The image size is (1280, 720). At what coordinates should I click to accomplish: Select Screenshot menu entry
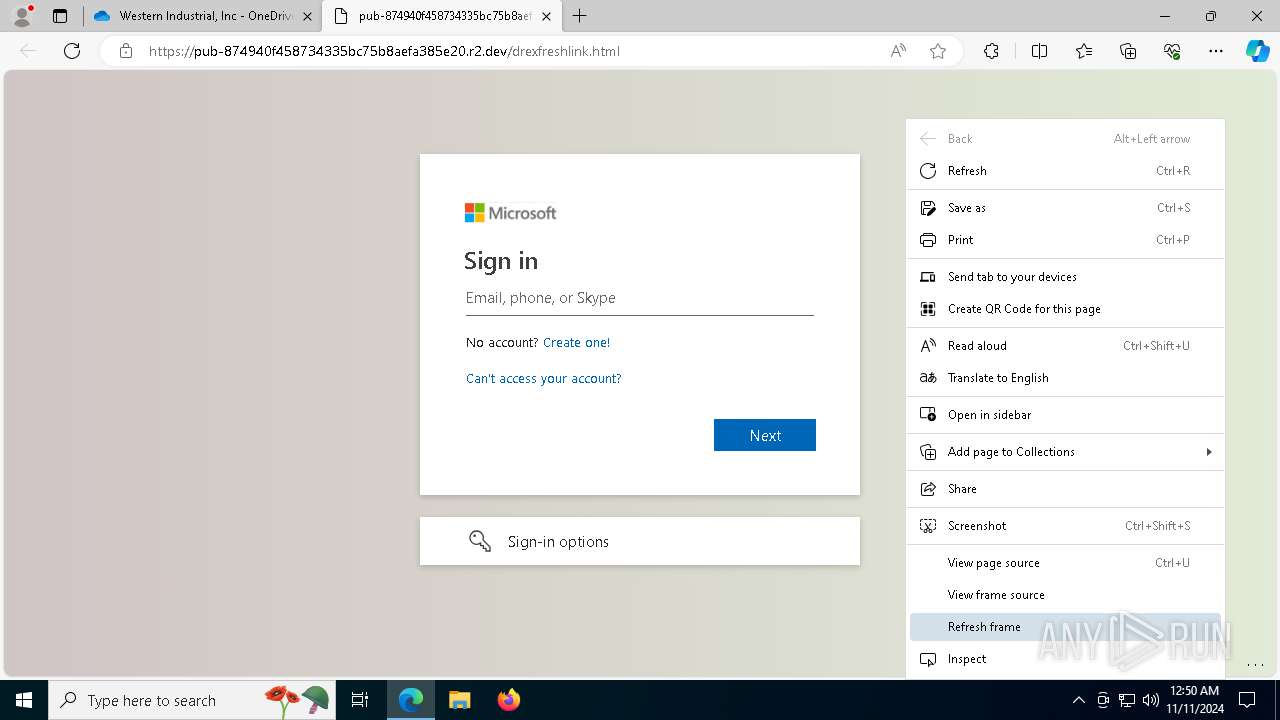1065,526
